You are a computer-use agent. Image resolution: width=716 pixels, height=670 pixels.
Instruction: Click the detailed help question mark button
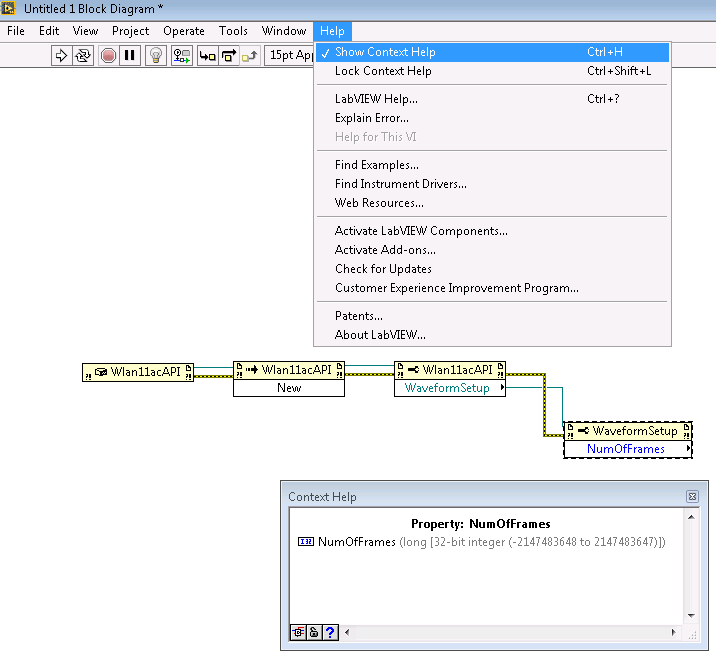(x=330, y=632)
